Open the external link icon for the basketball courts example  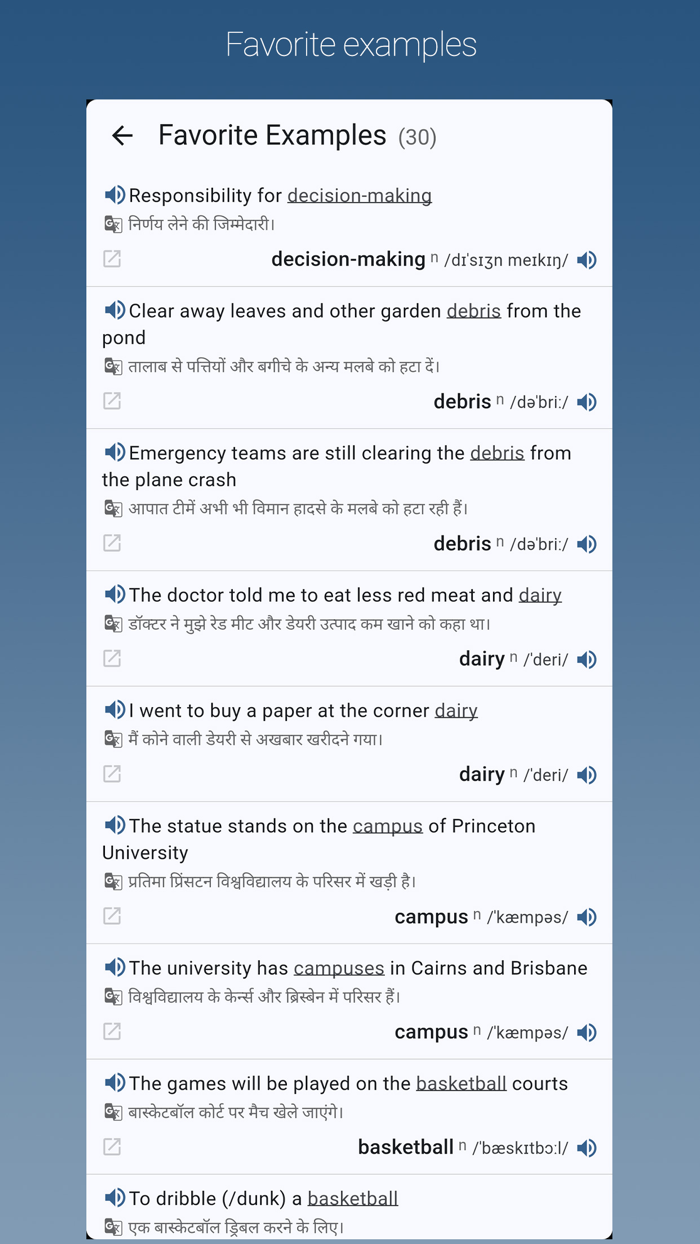tap(111, 1147)
